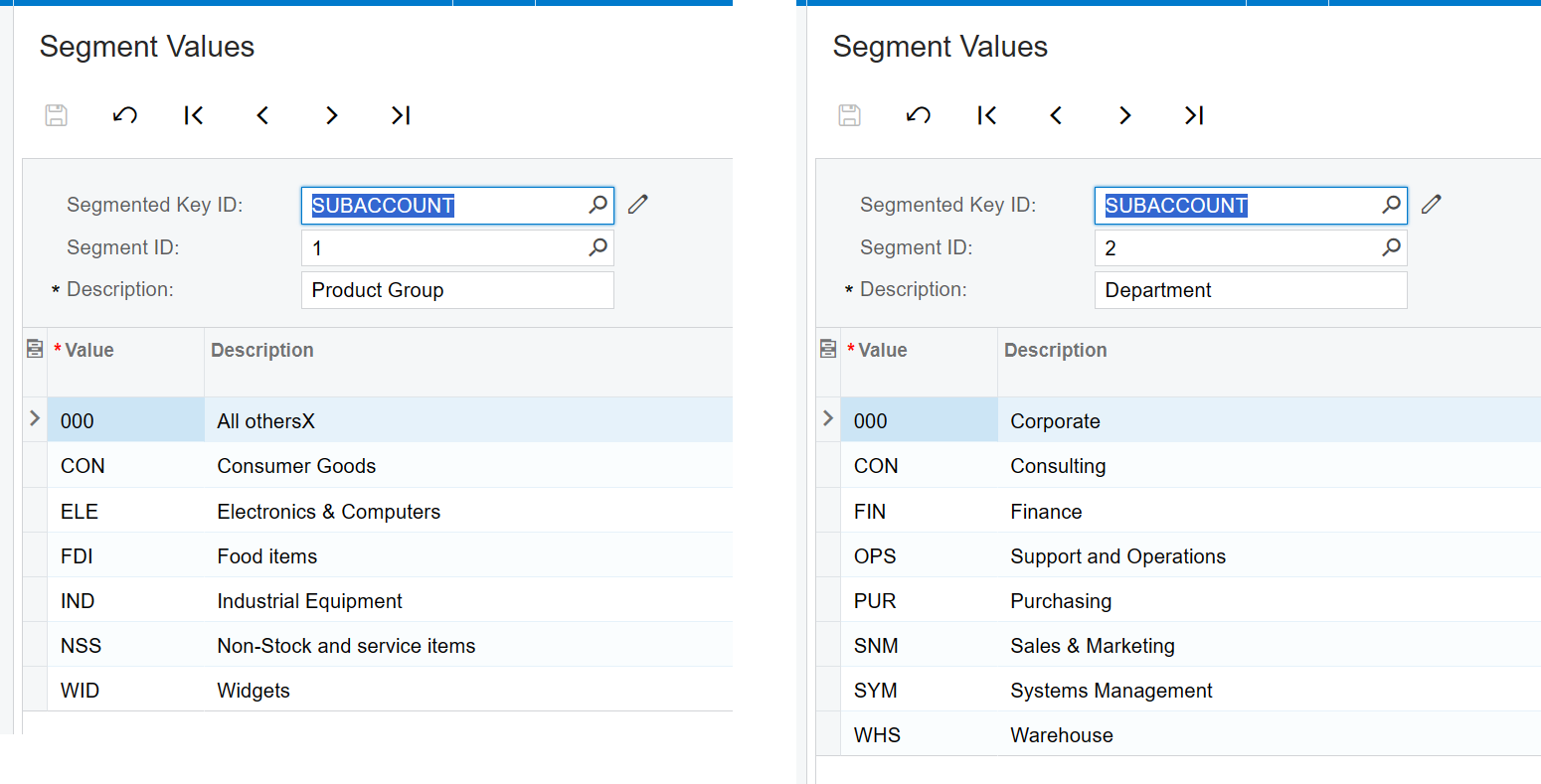The width and height of the screenshot is (1541, 784).
Task: Click the Department description field
Action: coord(1251,290)
